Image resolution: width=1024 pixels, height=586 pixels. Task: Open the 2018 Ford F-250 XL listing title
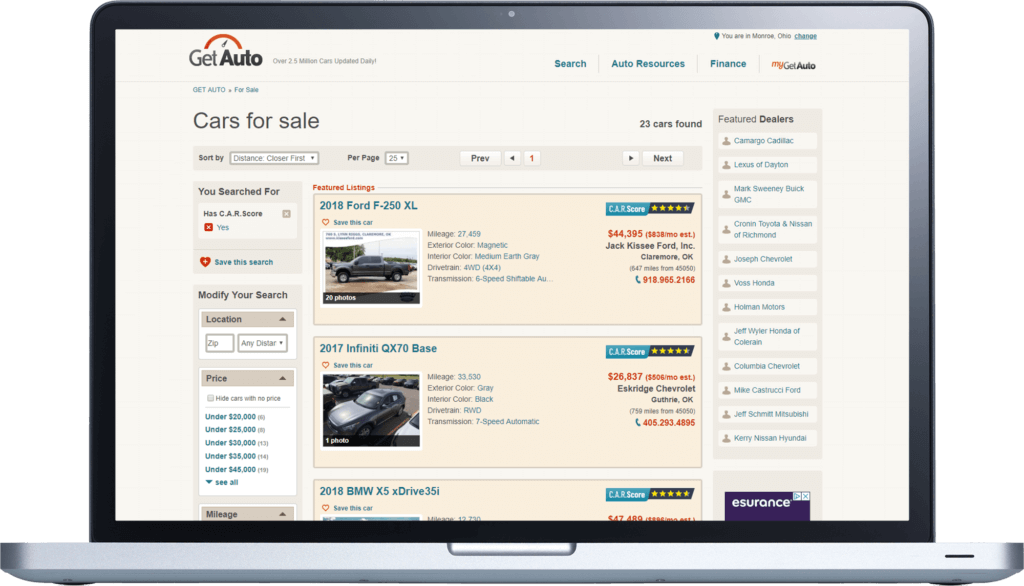pos(368,206)
